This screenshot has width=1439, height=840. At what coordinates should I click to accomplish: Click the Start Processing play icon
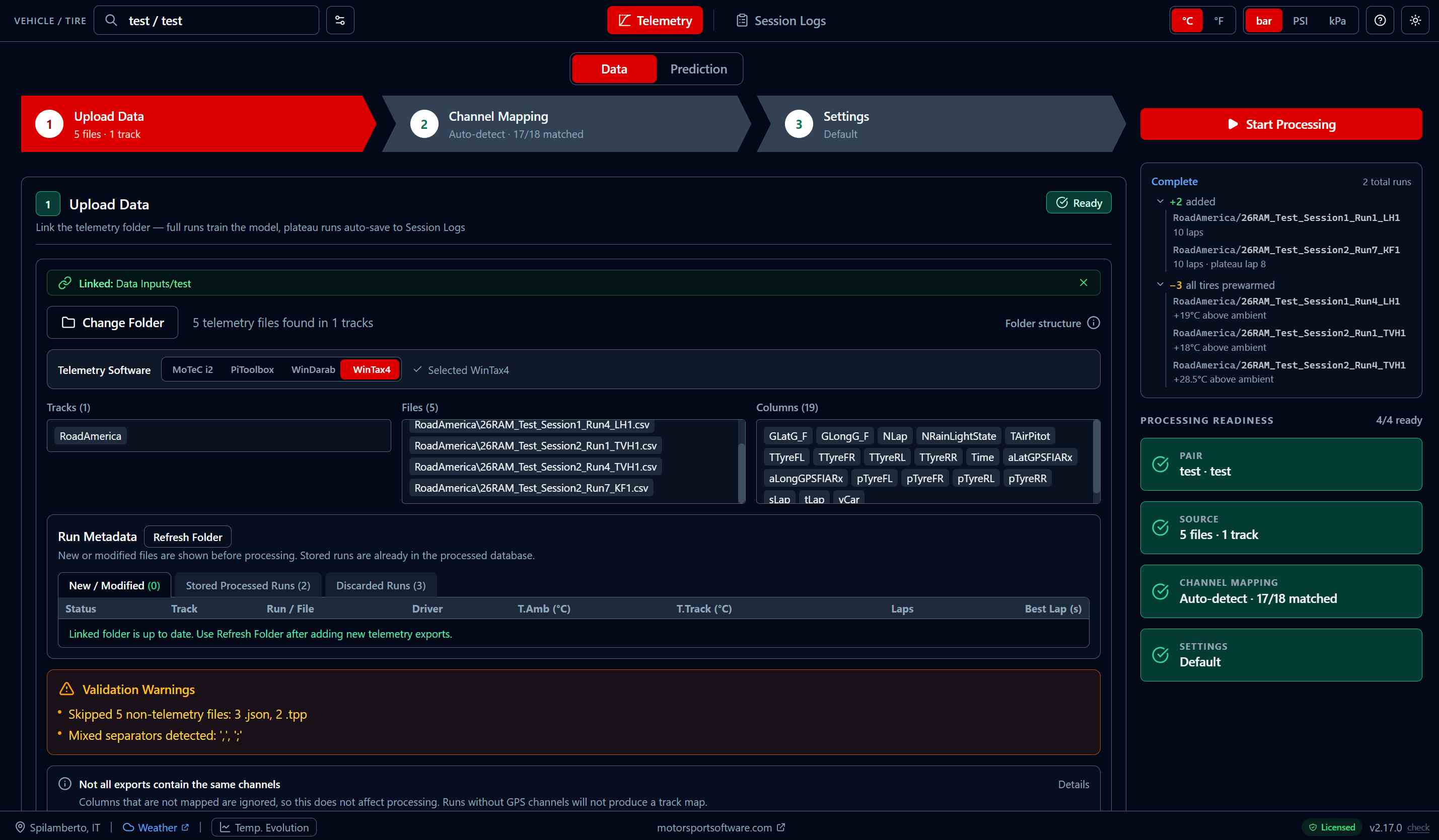[x=1232, y=124]
